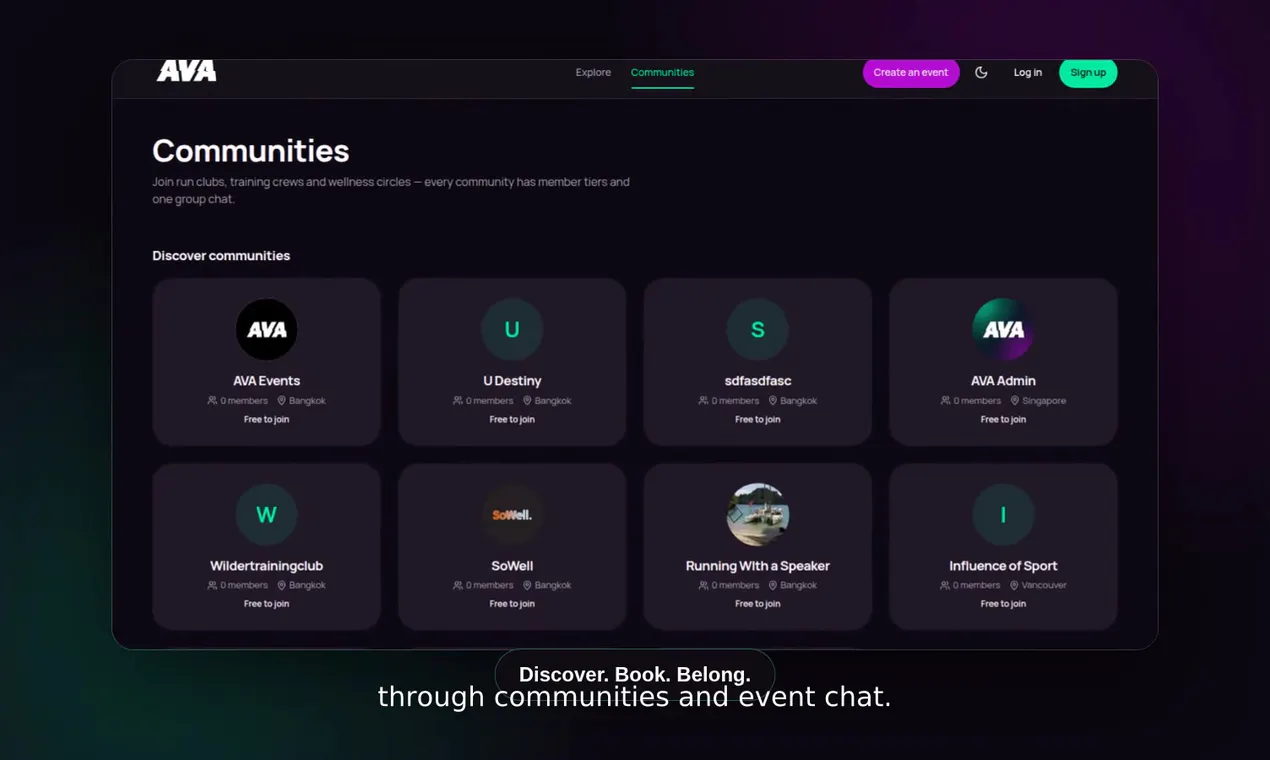Click the location pin on Influence of Sport card
The height and width of the screenshot is (760, 1270).
1014,585
